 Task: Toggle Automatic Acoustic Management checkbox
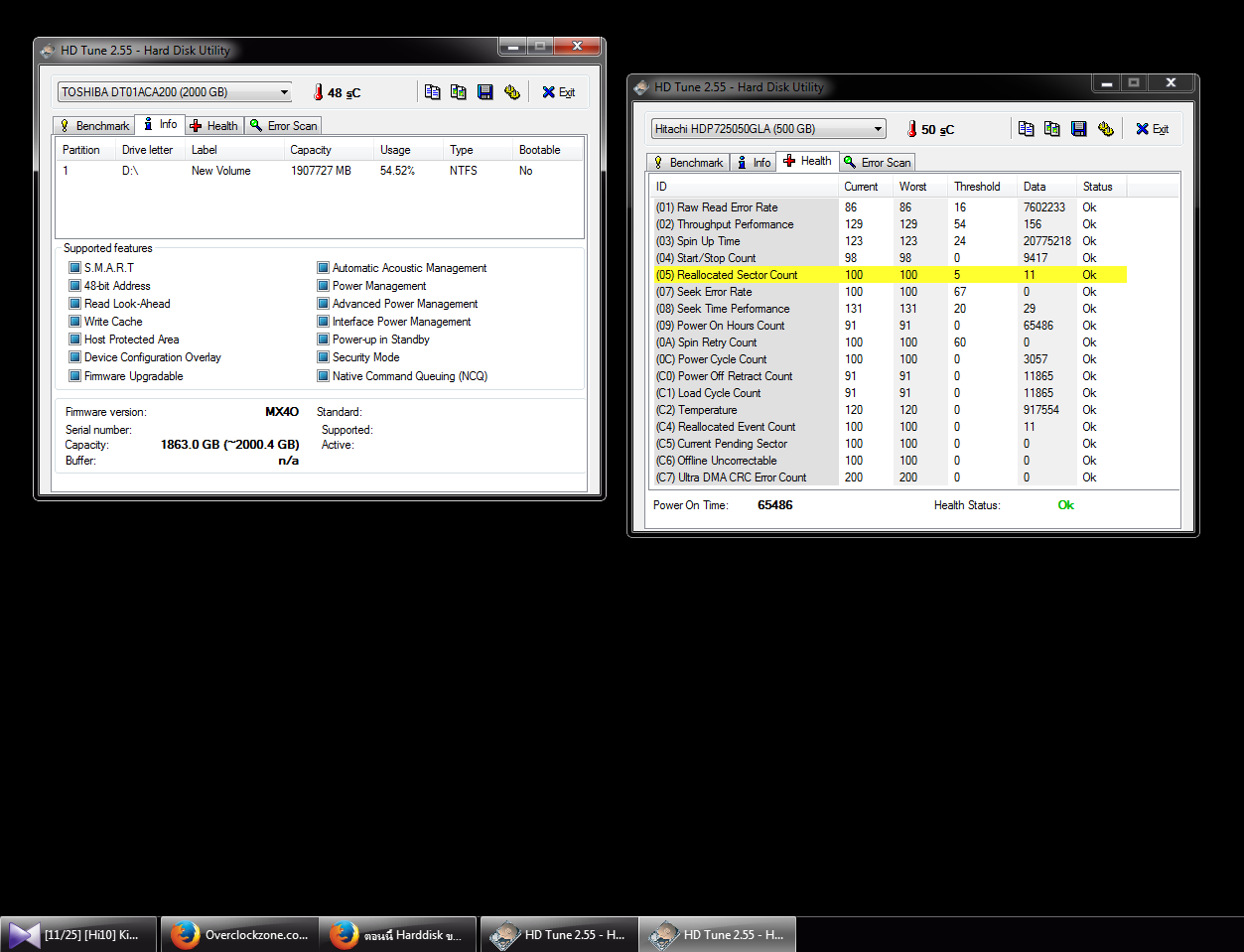click(x=323, y=268)
